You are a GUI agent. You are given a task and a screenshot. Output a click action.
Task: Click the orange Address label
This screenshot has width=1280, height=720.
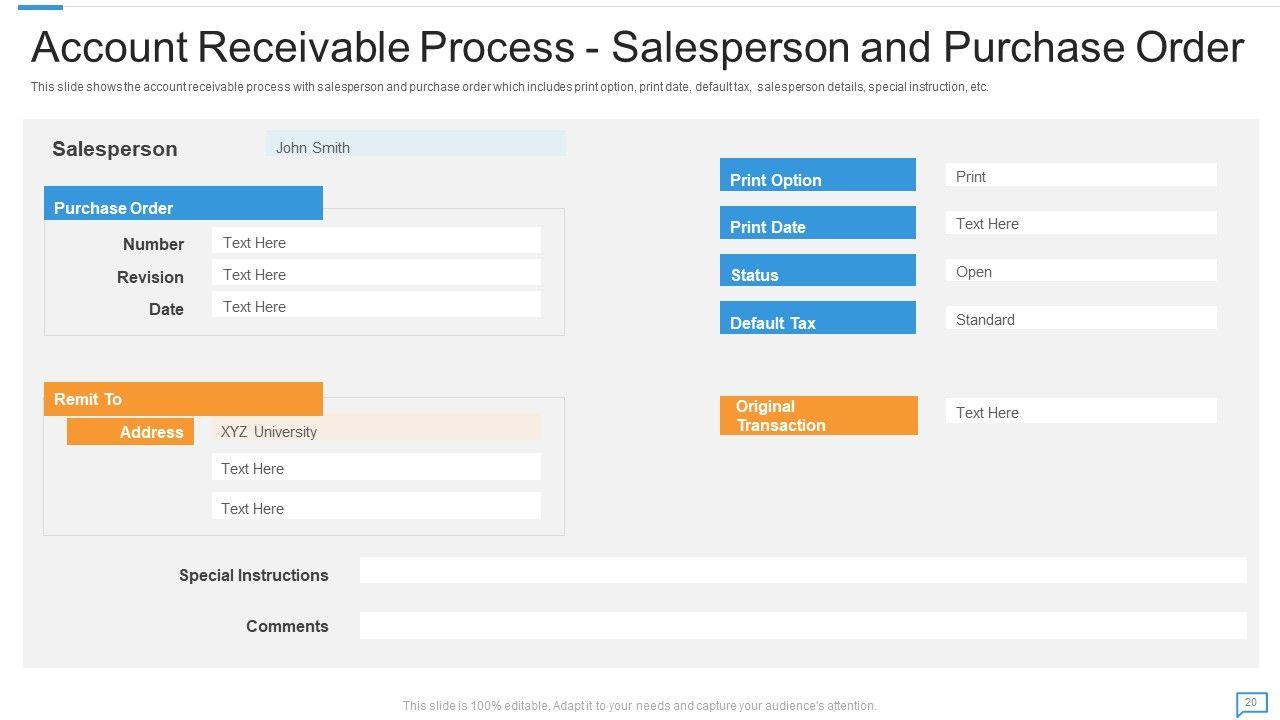point(130,432)
